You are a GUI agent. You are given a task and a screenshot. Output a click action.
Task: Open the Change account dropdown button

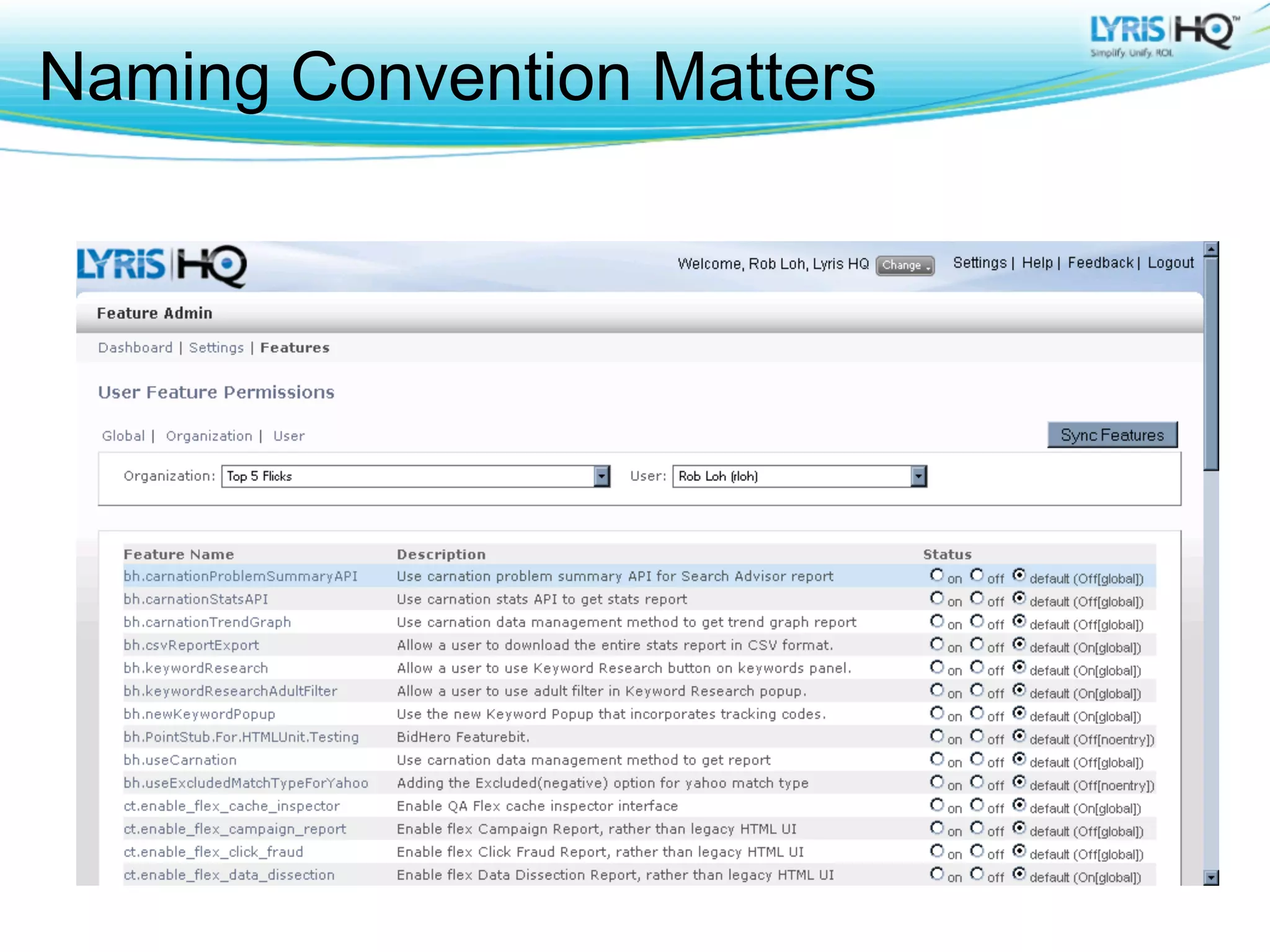tap(905, 265)
